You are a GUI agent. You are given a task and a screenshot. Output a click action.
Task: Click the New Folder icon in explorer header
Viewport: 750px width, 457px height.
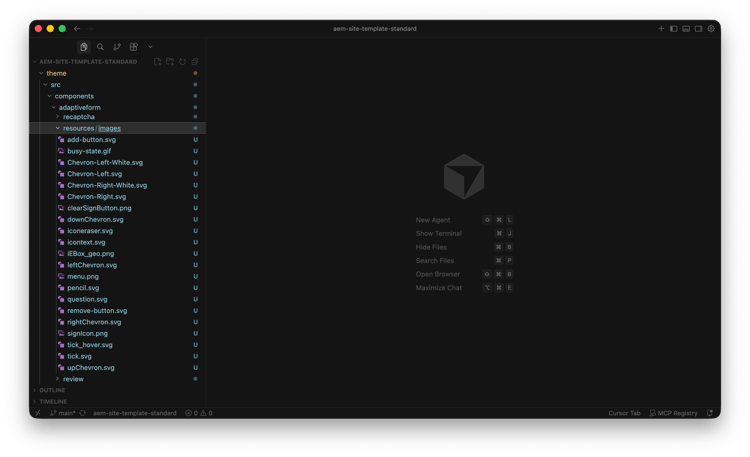(x=170, y=62)
